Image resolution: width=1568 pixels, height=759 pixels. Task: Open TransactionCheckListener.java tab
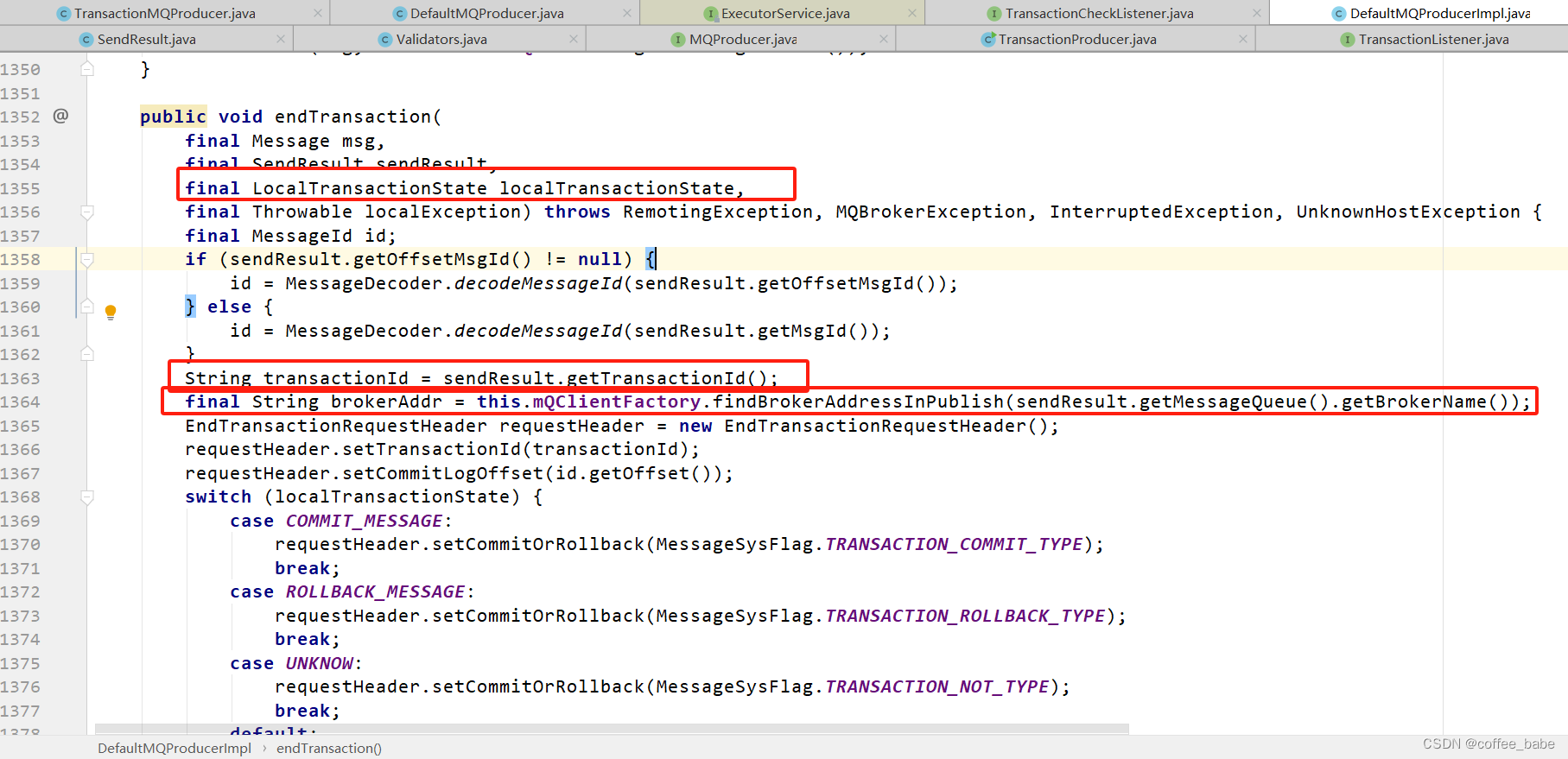pos(1099,13)
